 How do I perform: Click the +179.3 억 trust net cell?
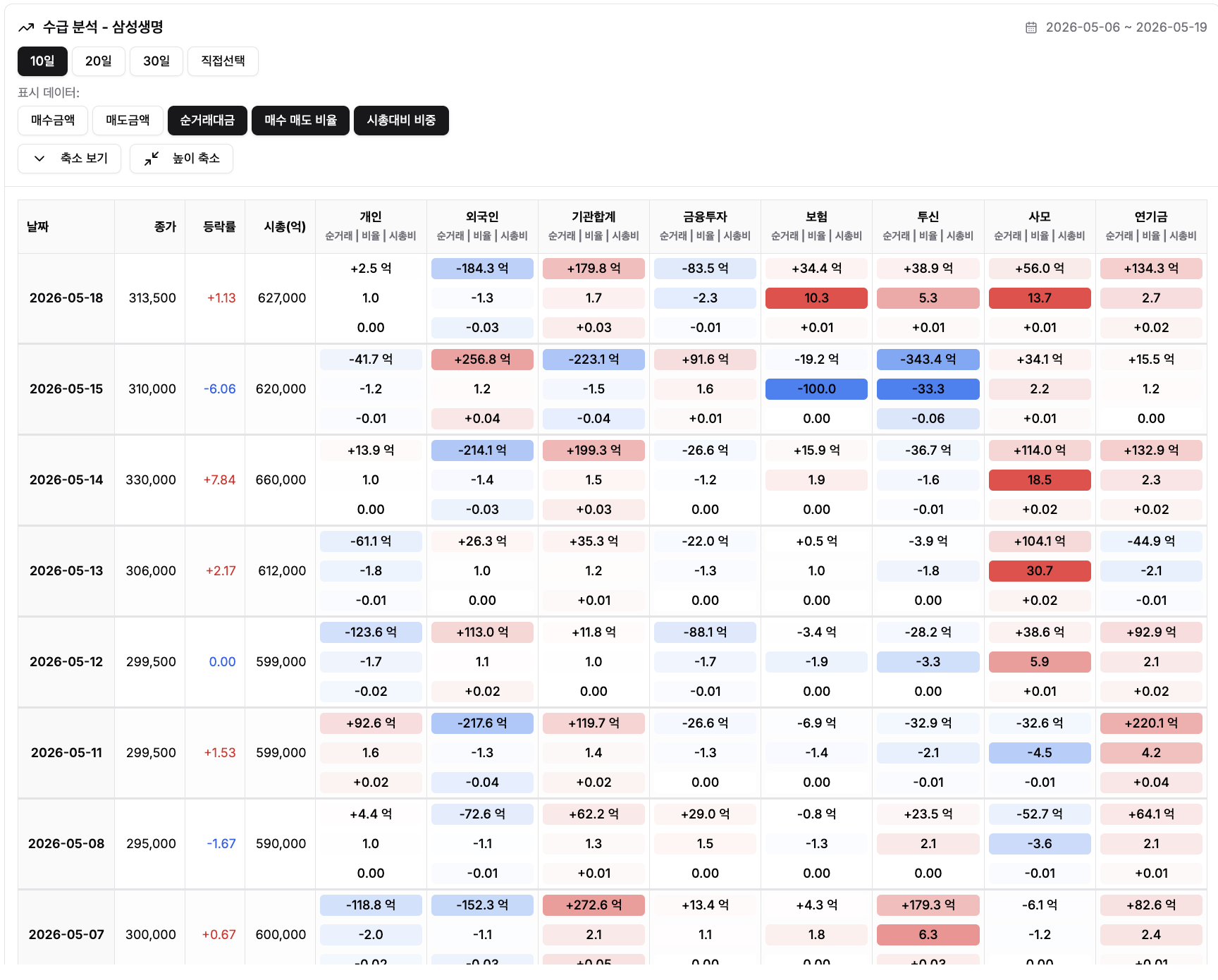point(928,905)
